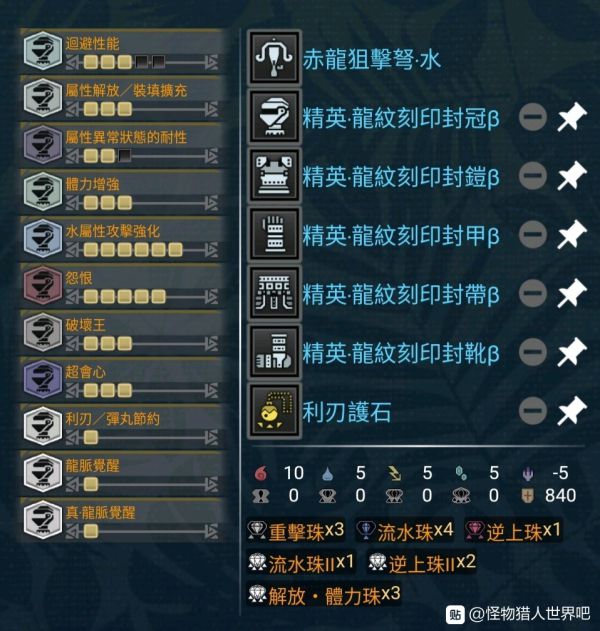
Task: Open the 重擊珠x3 decoration entry
Action: click(x=296, y=531)
